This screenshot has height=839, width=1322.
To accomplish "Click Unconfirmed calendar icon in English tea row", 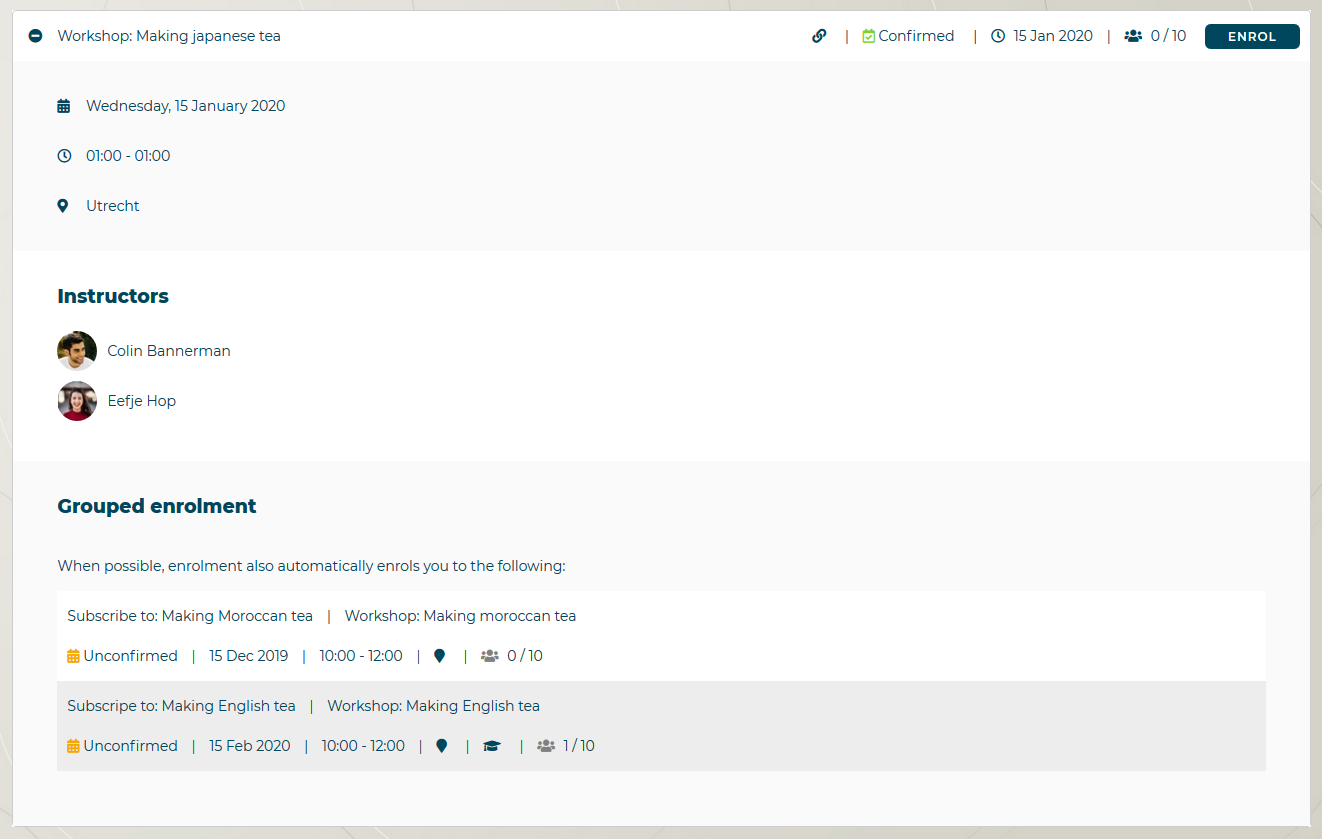I will 73,746.
